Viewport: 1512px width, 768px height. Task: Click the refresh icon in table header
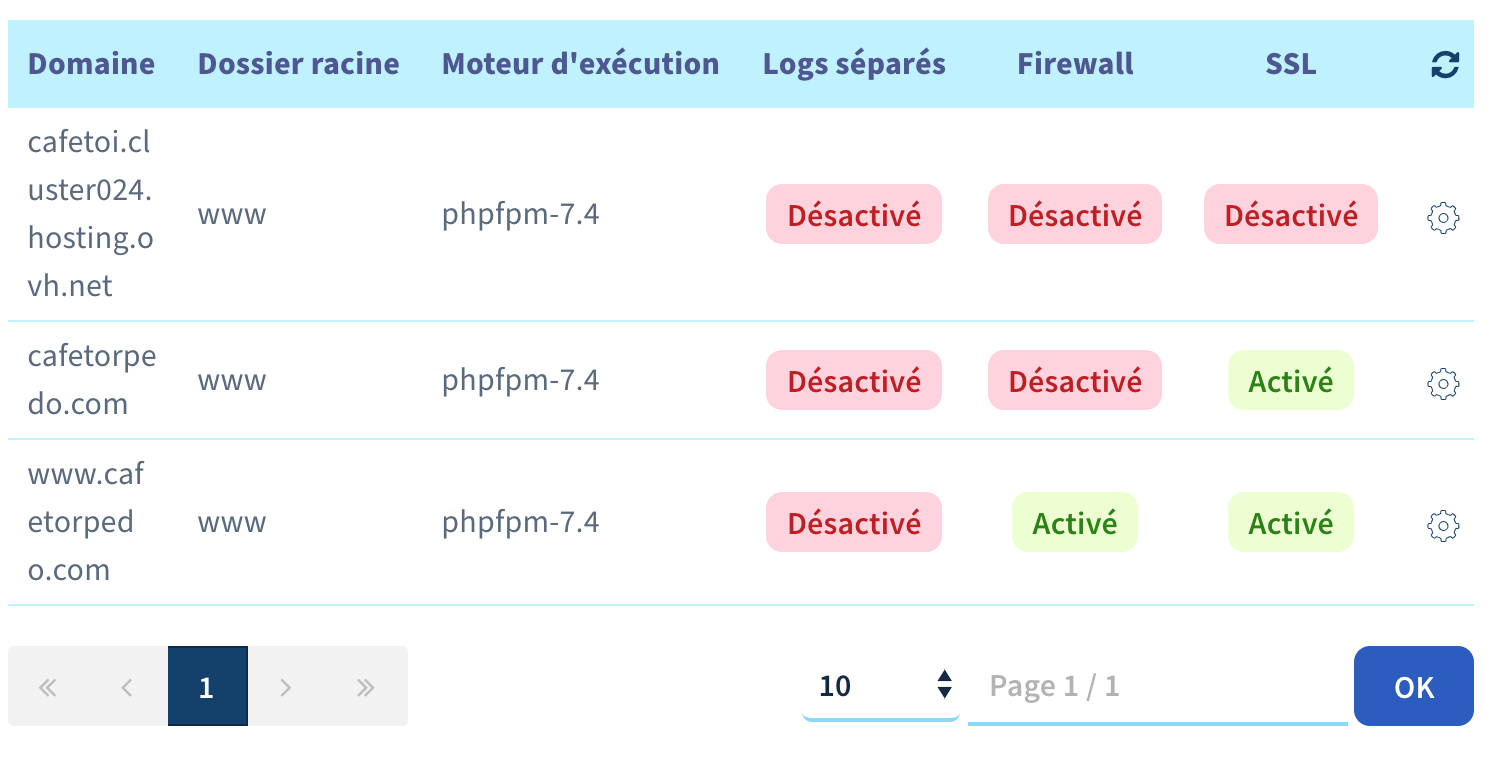click(1445, 65)
